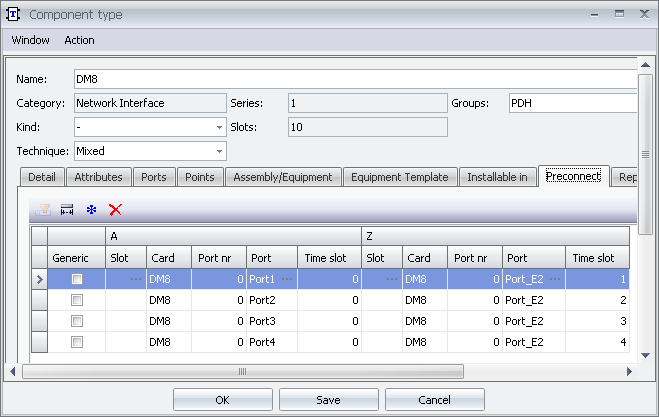Toggle Generic checkbox in Port1 row
This screenshot has width=659, height=417.
(77, 279)
